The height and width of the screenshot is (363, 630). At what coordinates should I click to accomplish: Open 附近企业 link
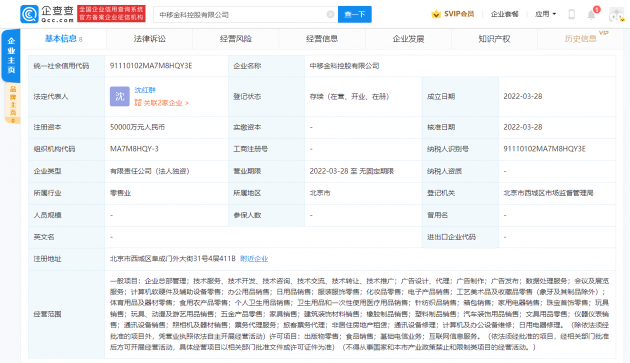click(x=254, y=258)
